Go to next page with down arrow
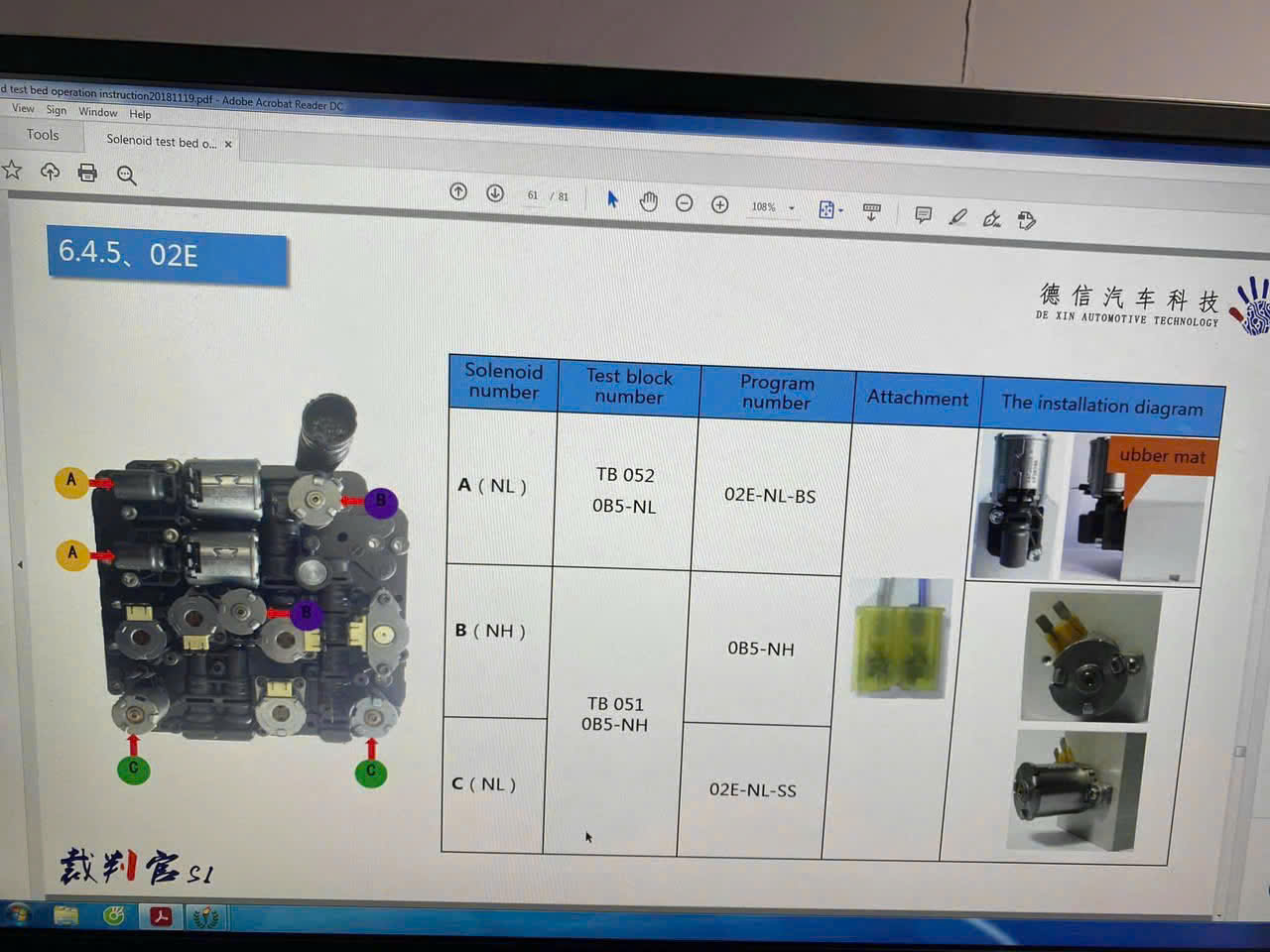This screenshot has width=1270, height=952. (x=495, y=192)
